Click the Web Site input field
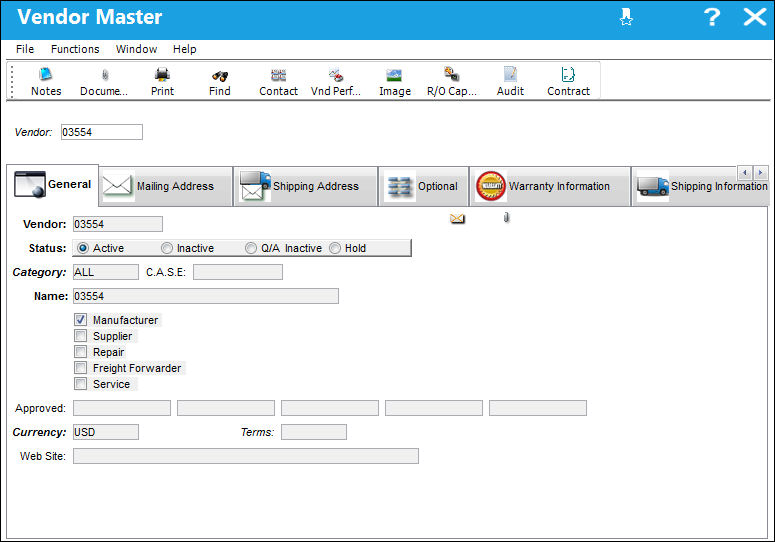 [246, 456]
